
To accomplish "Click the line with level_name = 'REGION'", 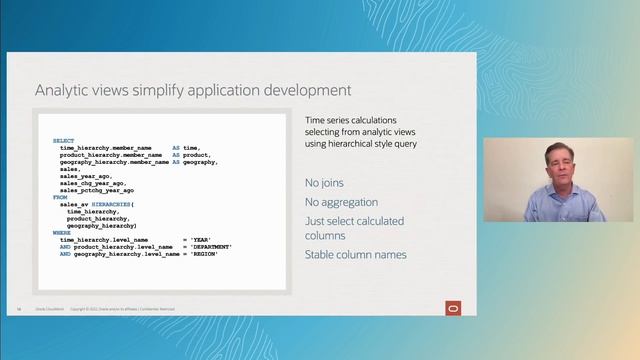I will click(x=139, y=254).
